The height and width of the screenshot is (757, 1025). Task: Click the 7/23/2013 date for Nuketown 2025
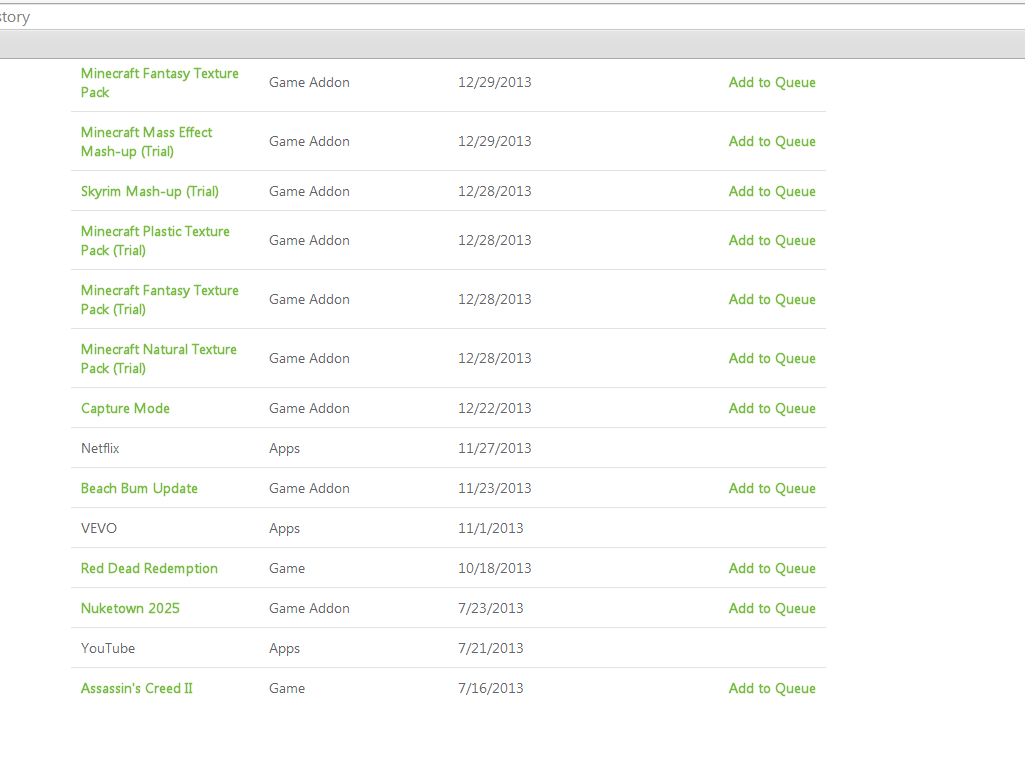point(491,609)
